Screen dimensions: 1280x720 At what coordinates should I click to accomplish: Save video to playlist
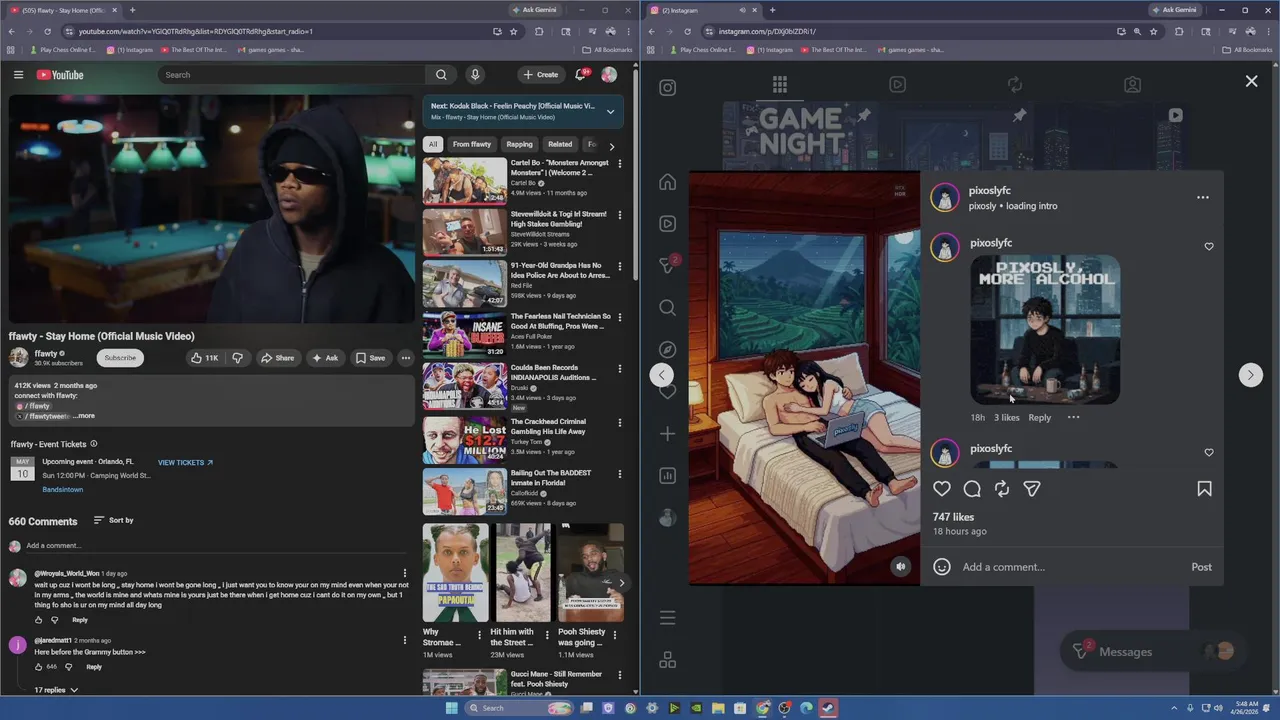pos(370,358)
